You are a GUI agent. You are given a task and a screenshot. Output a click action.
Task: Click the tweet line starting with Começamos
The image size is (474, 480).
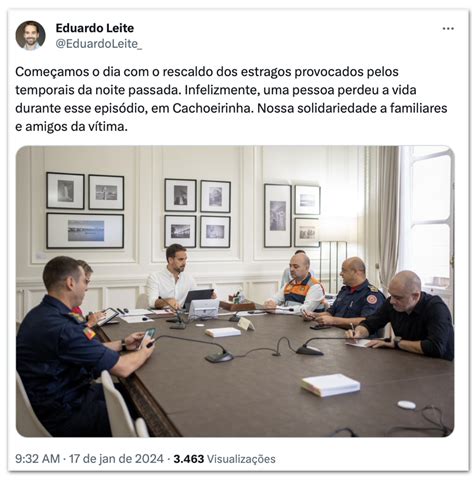[x=207, y=72]
